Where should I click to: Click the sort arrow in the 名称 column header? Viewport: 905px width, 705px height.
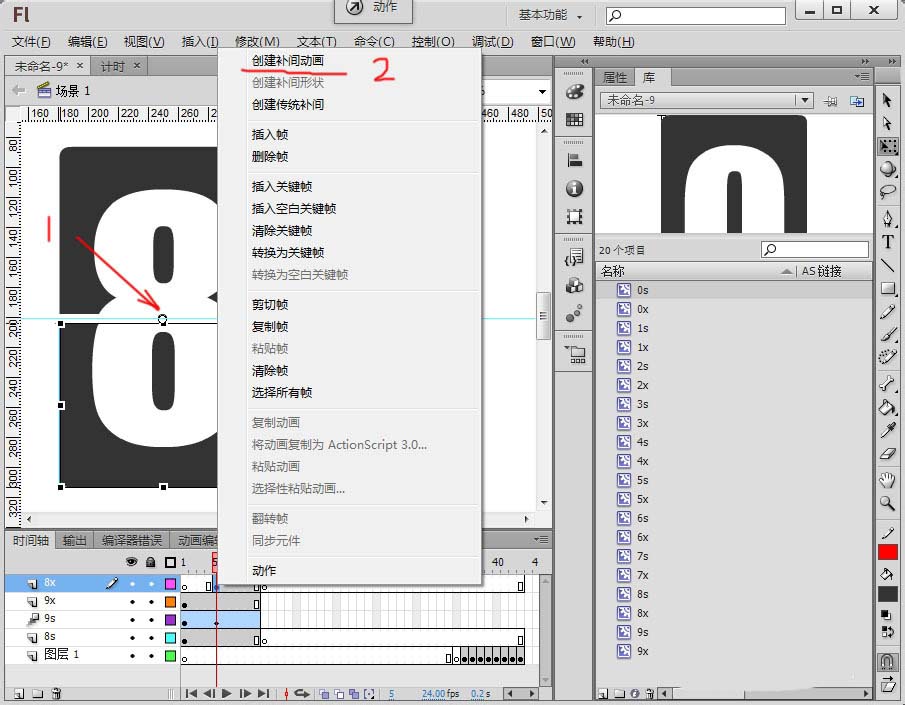click(786, 271)
